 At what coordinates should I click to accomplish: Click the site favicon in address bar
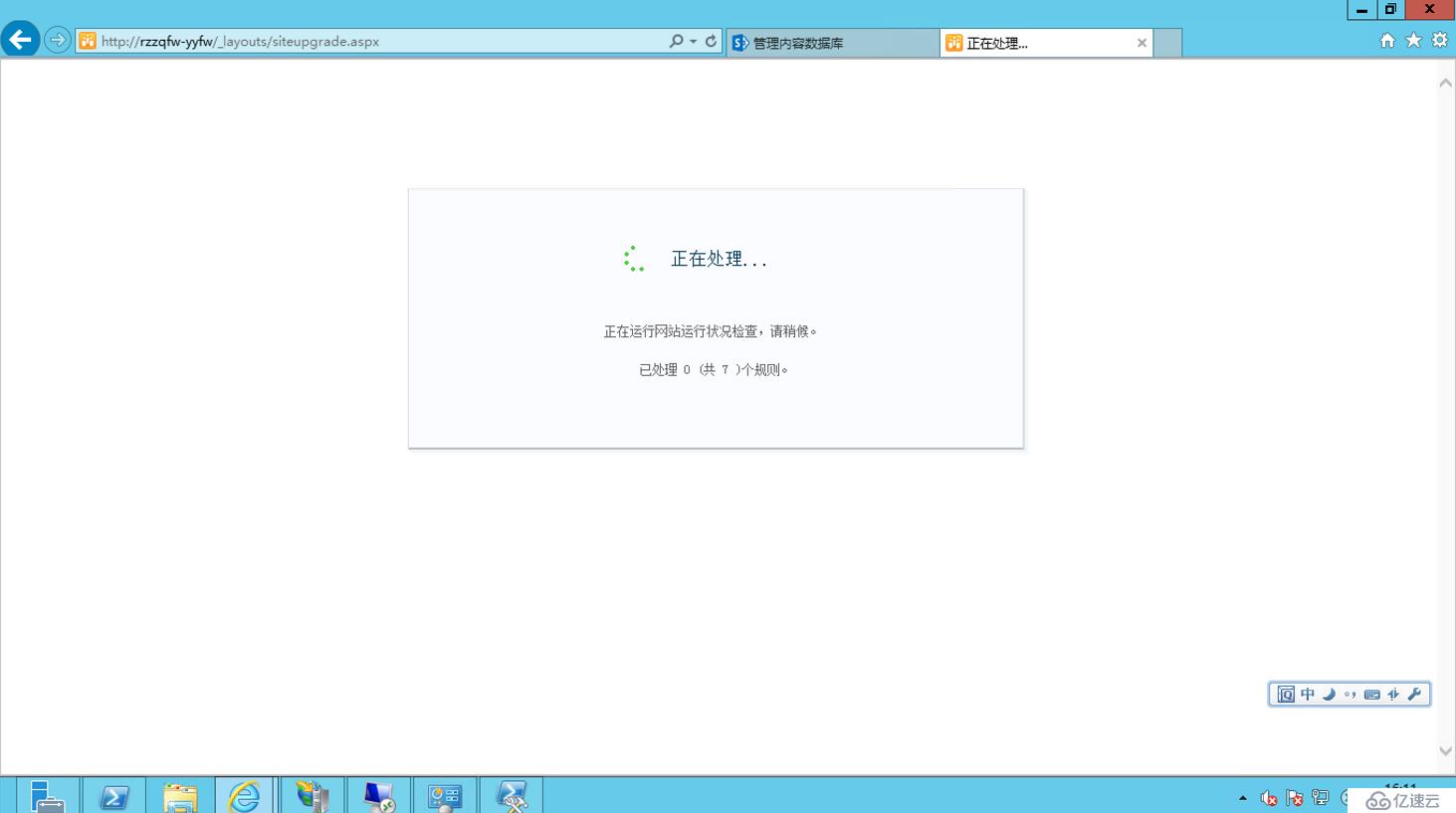(x=88, y=41)
